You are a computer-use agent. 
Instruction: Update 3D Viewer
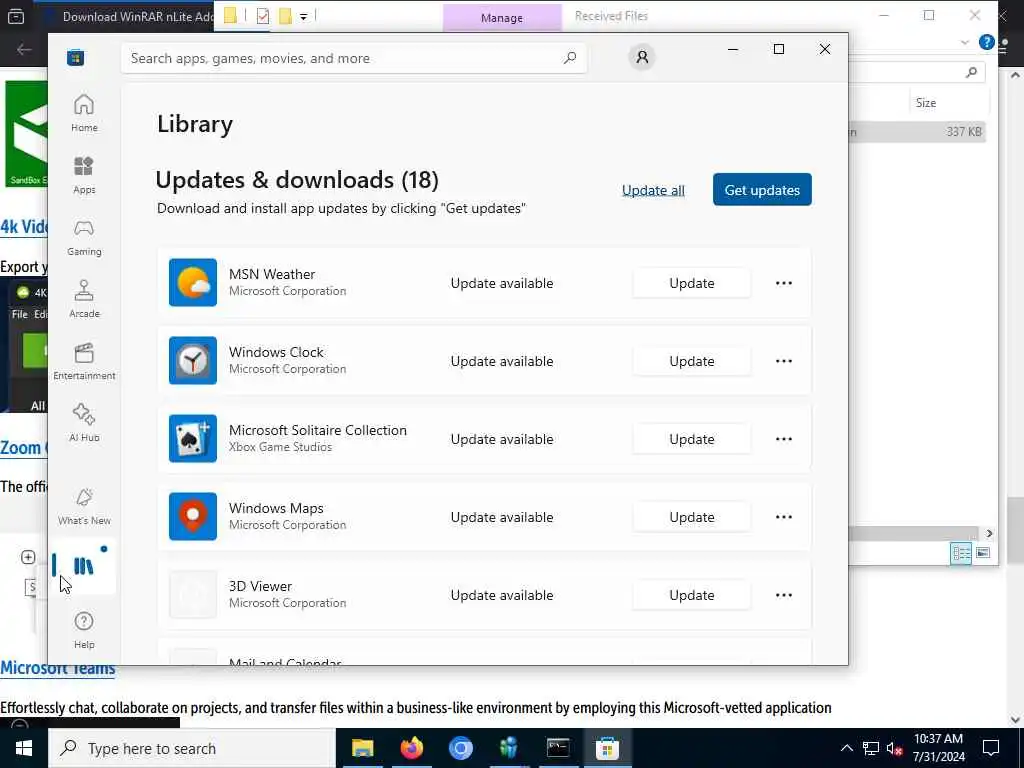[692, 595]
